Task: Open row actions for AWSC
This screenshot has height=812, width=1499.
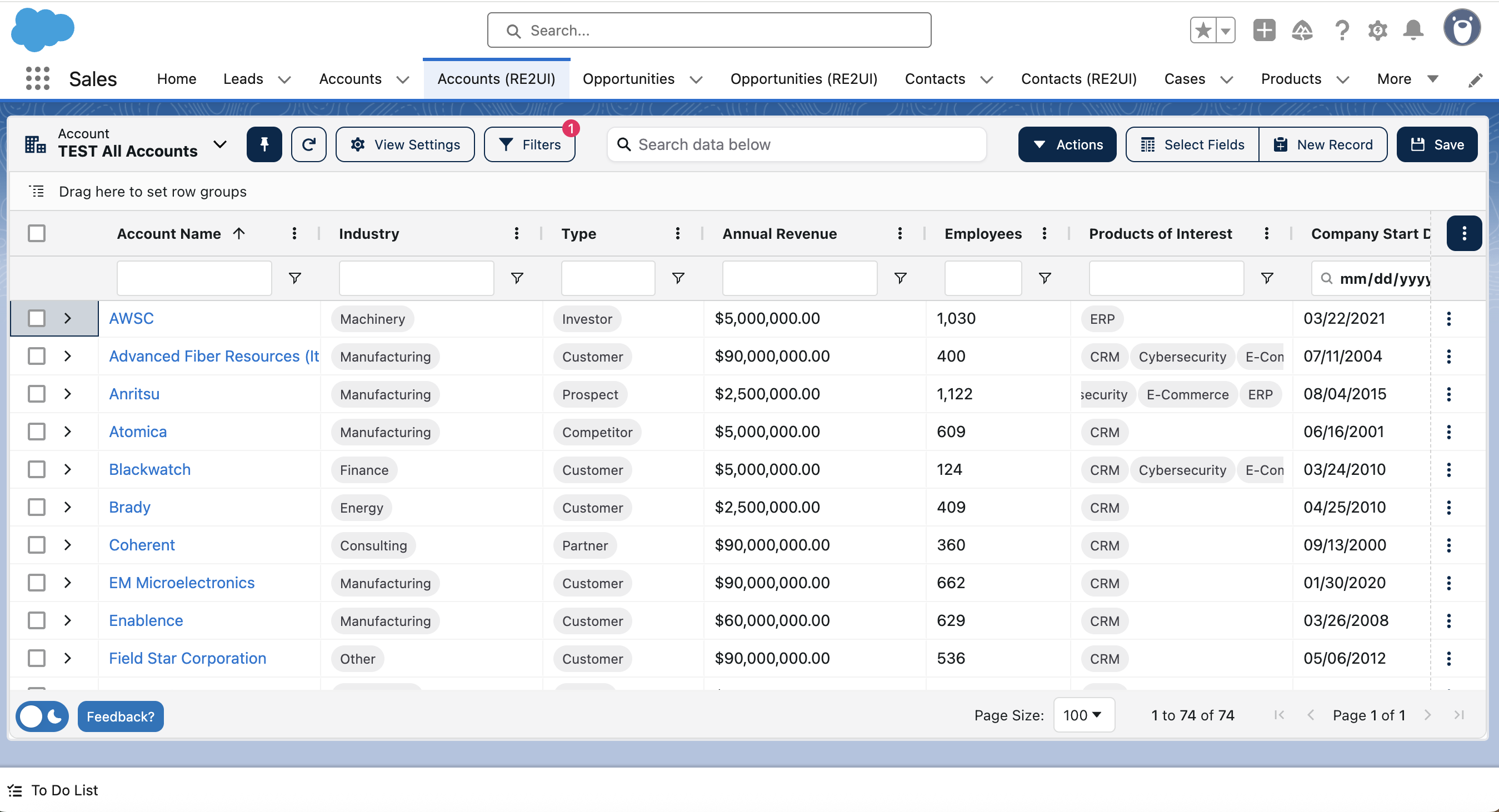Action: coord(1449,318)
